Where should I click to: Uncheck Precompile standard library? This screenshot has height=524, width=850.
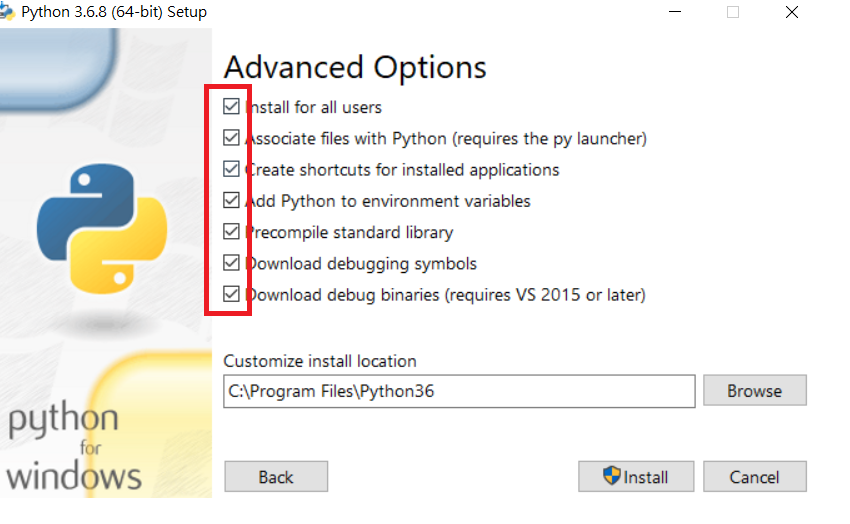pyautogui.click(x=231, y=231)
